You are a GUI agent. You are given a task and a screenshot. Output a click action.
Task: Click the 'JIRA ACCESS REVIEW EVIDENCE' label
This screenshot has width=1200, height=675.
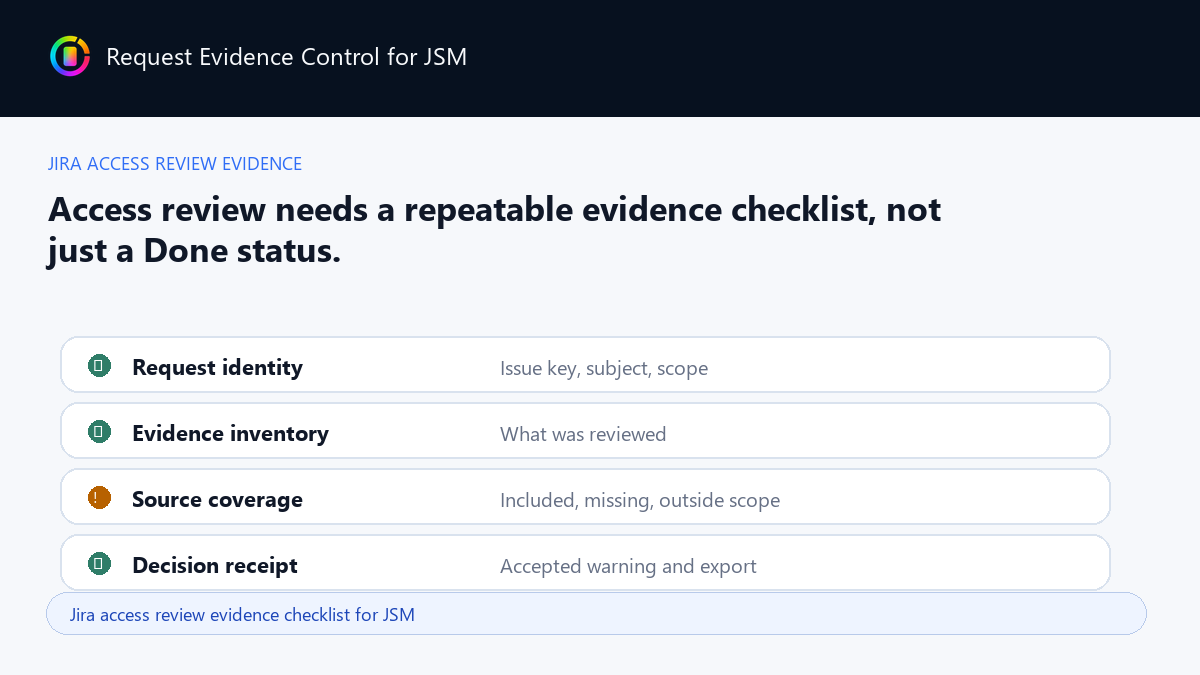175,164
